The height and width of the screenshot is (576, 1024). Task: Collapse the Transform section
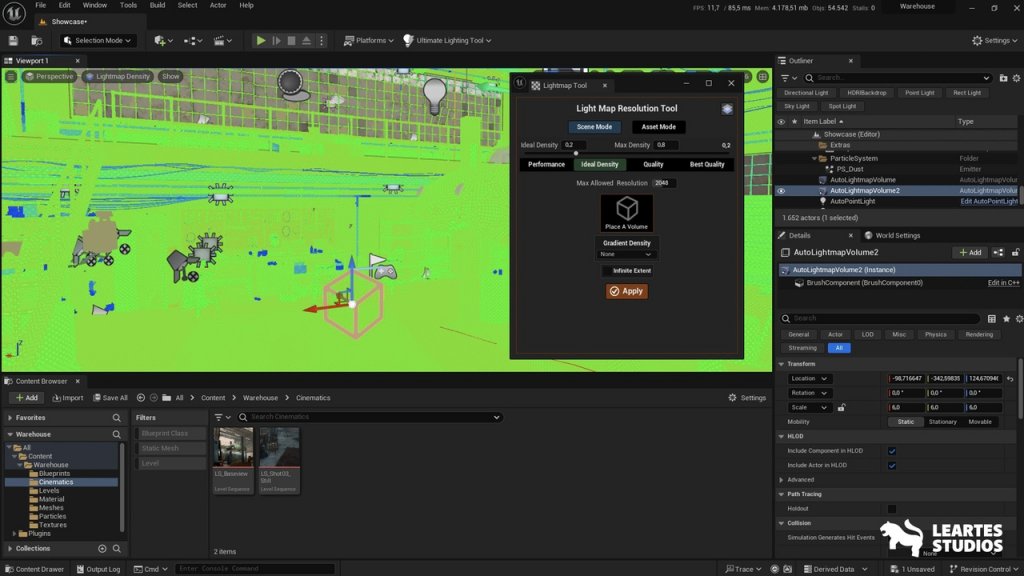coord(782,364)
